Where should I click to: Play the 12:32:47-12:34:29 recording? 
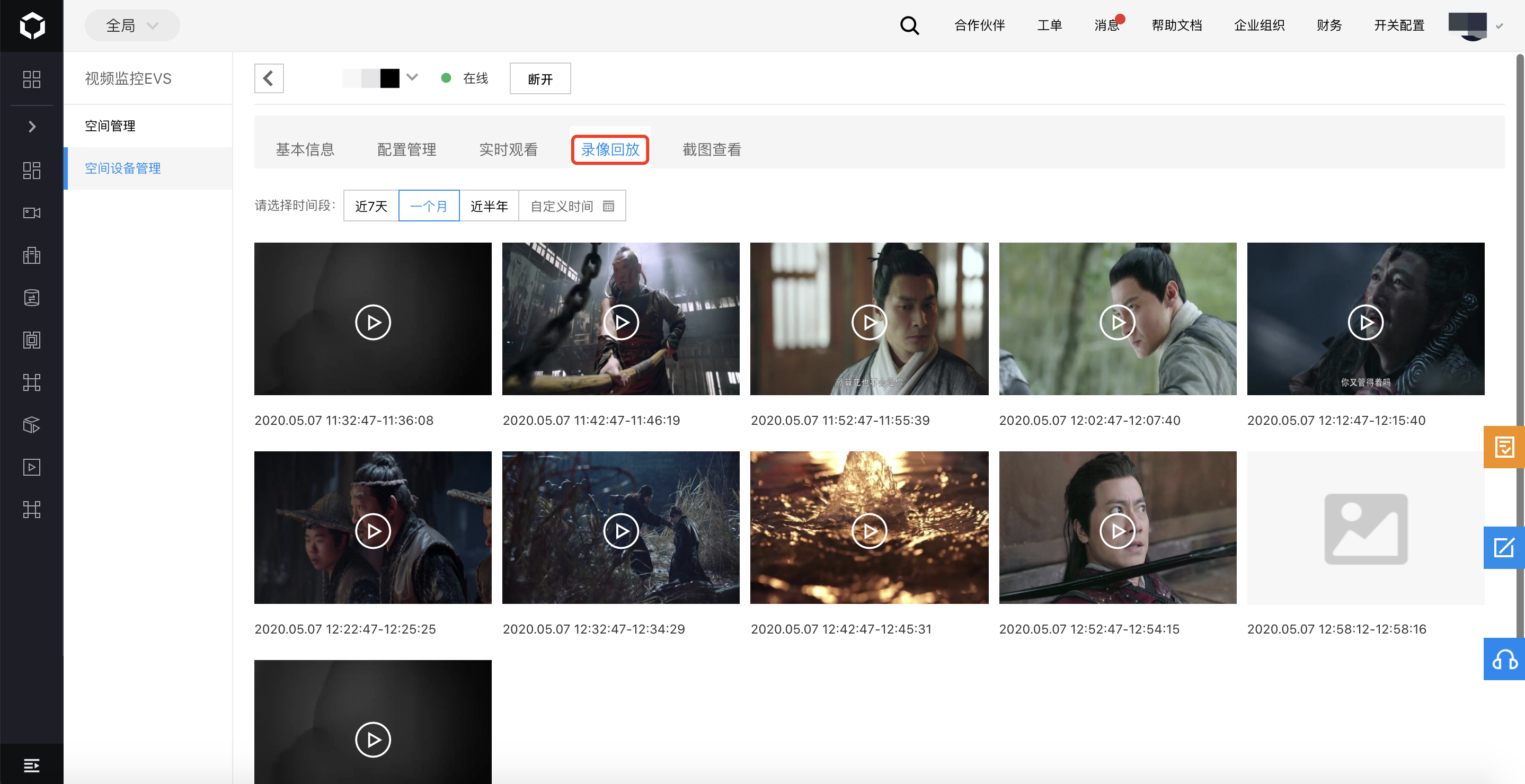(621, 531)
